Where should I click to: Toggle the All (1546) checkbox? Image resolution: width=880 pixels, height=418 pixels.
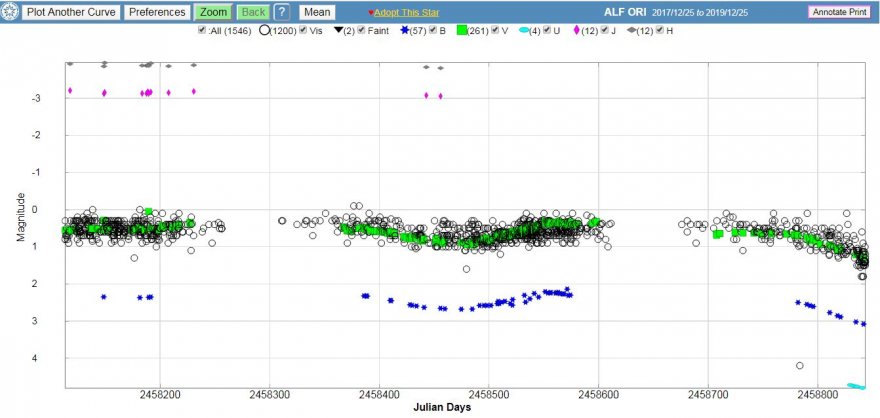pyautogui.click(x=203, y=31)
